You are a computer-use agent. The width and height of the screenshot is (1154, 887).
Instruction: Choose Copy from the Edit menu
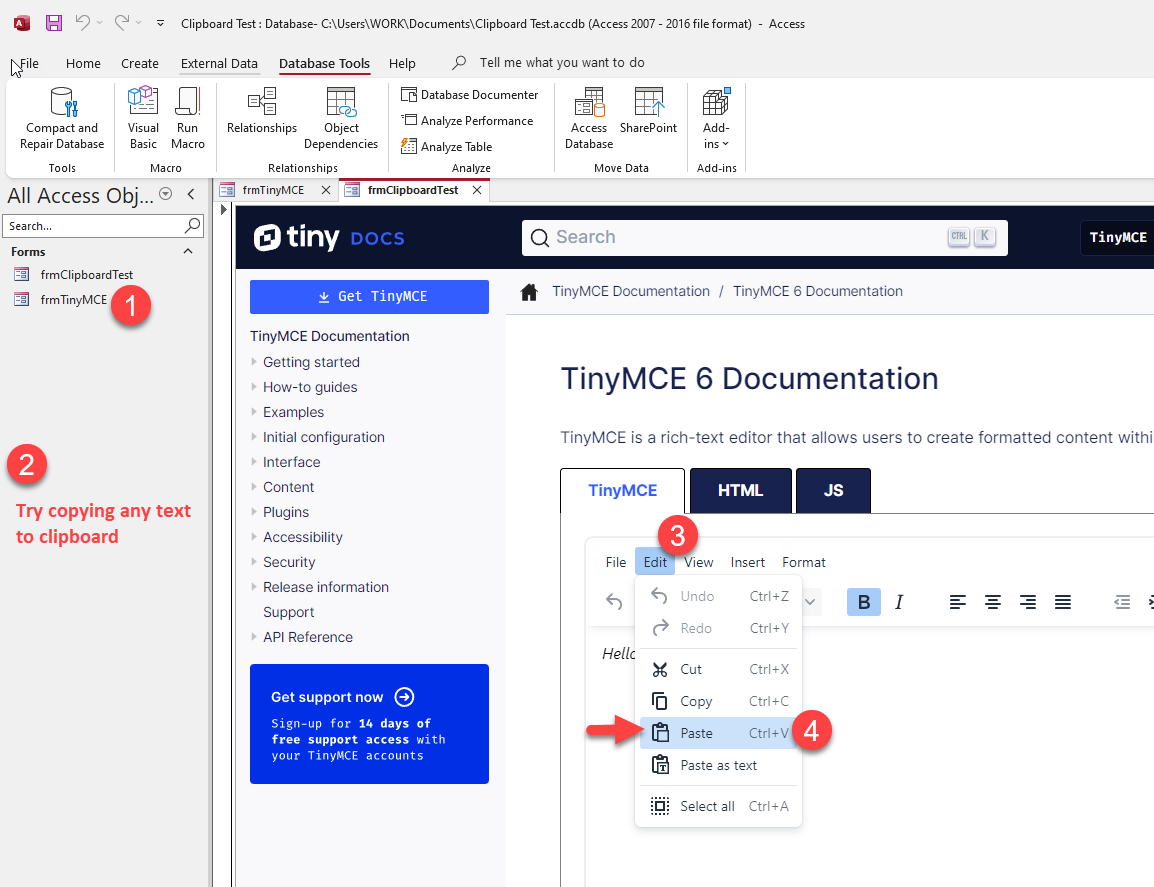pos(718,702)
